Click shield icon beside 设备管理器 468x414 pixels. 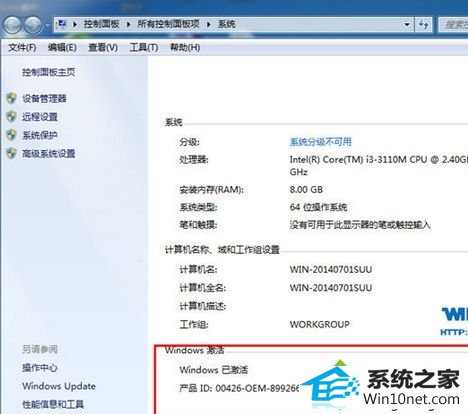pyautogui.click(x=12, y=98)
